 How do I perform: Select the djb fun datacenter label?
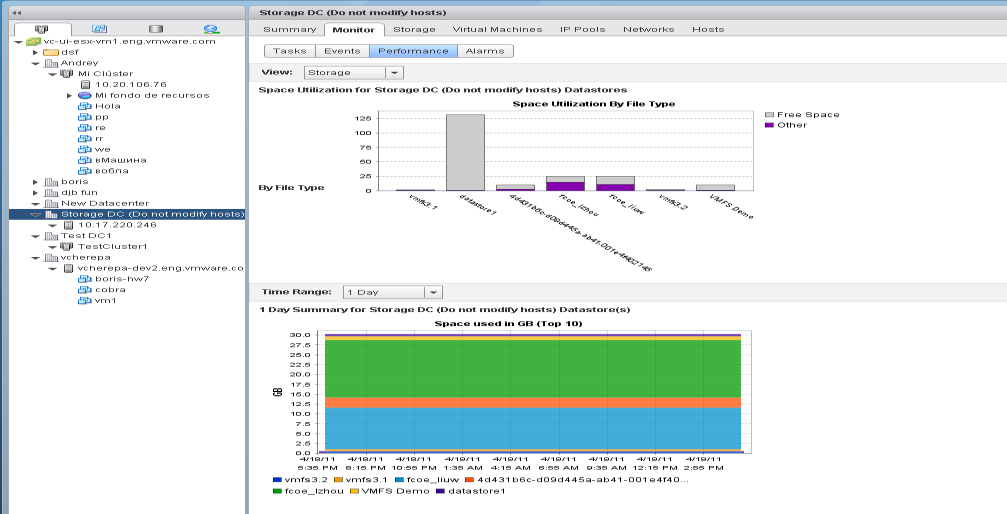click(79, 193)
